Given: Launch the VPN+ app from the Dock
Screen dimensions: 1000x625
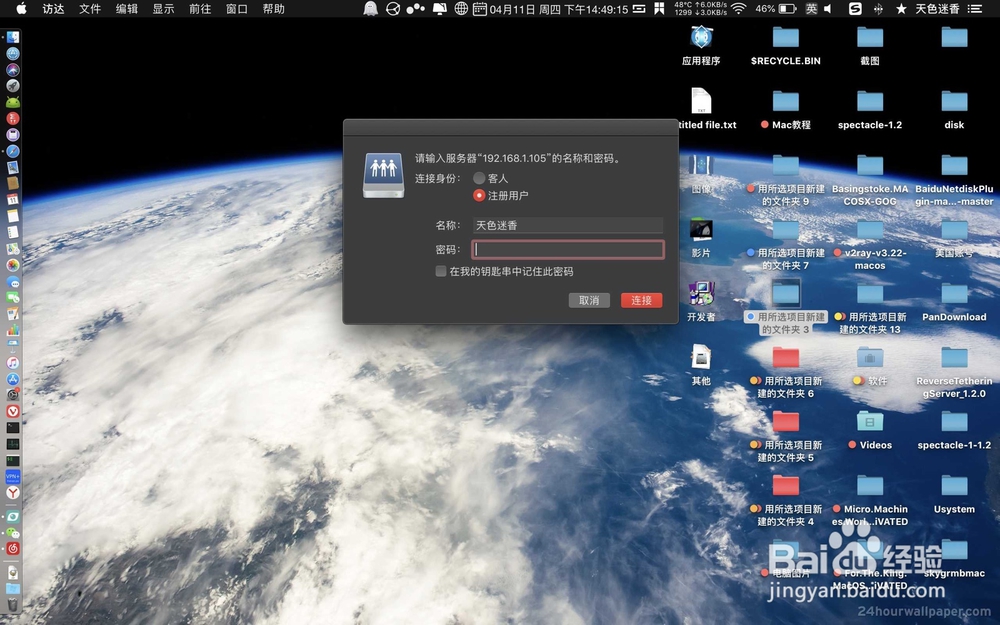Looking at the screenshot, I should coord(13,476).
